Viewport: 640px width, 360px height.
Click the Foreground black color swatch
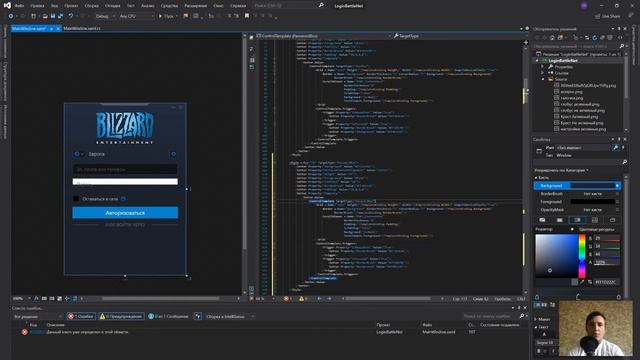point(592,202)
